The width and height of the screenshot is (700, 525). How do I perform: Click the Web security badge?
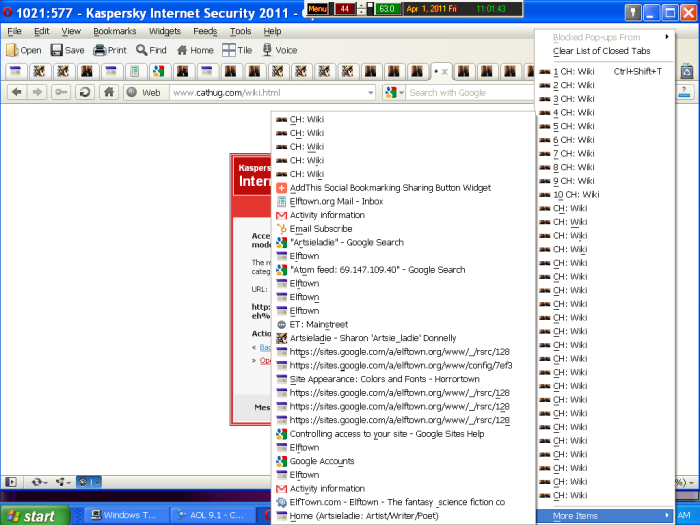144,92
